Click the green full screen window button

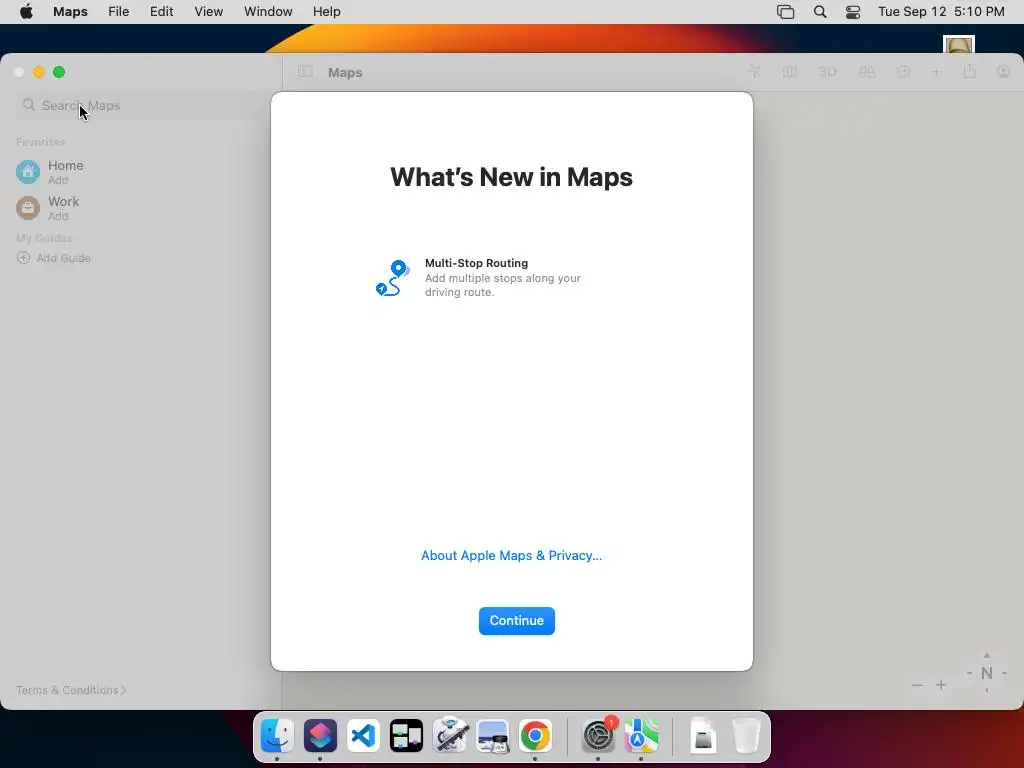click(x=59, y=72)
